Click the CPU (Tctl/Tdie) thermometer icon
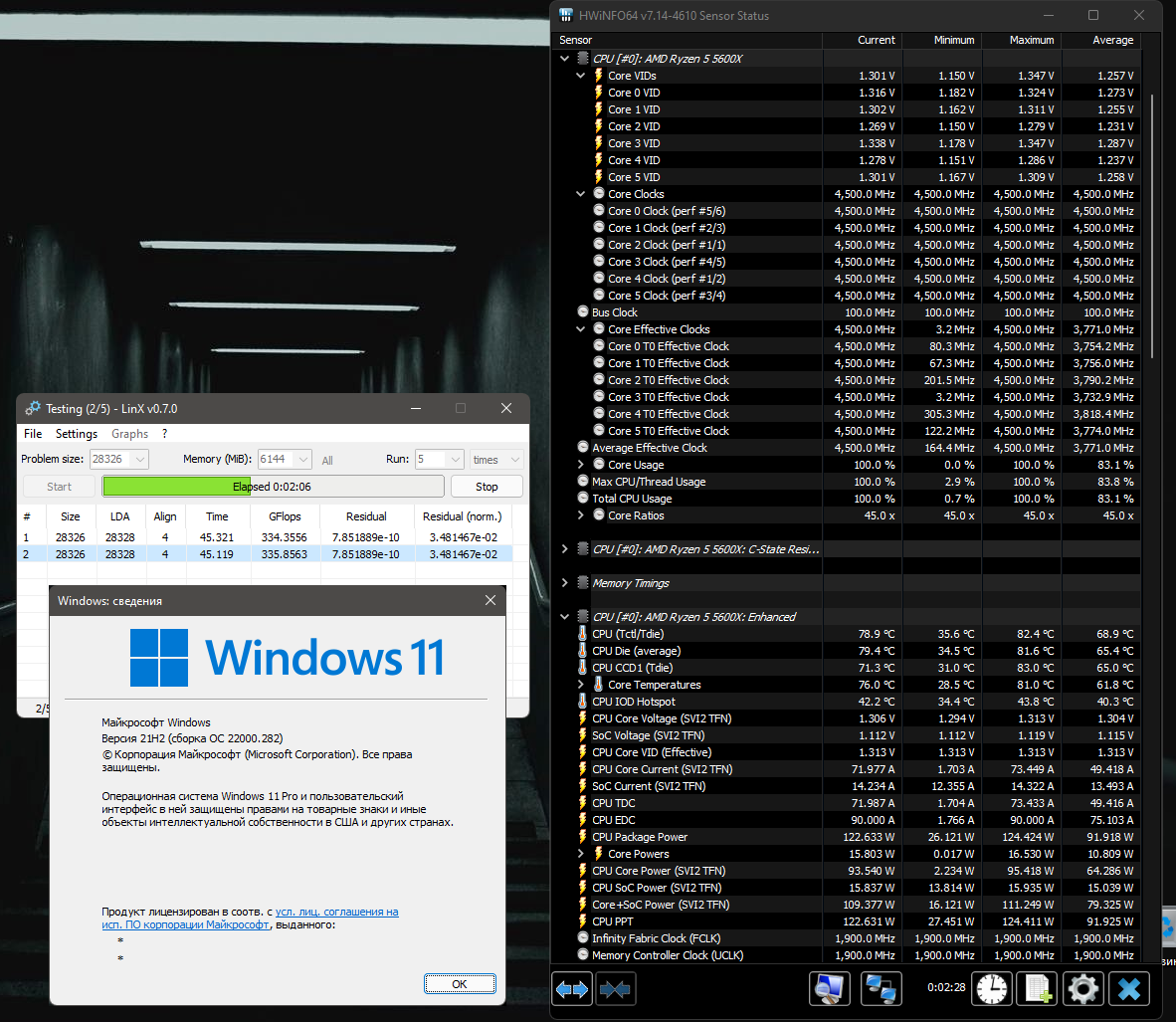The image size is (1176, 1022). (x=583, y=633)
